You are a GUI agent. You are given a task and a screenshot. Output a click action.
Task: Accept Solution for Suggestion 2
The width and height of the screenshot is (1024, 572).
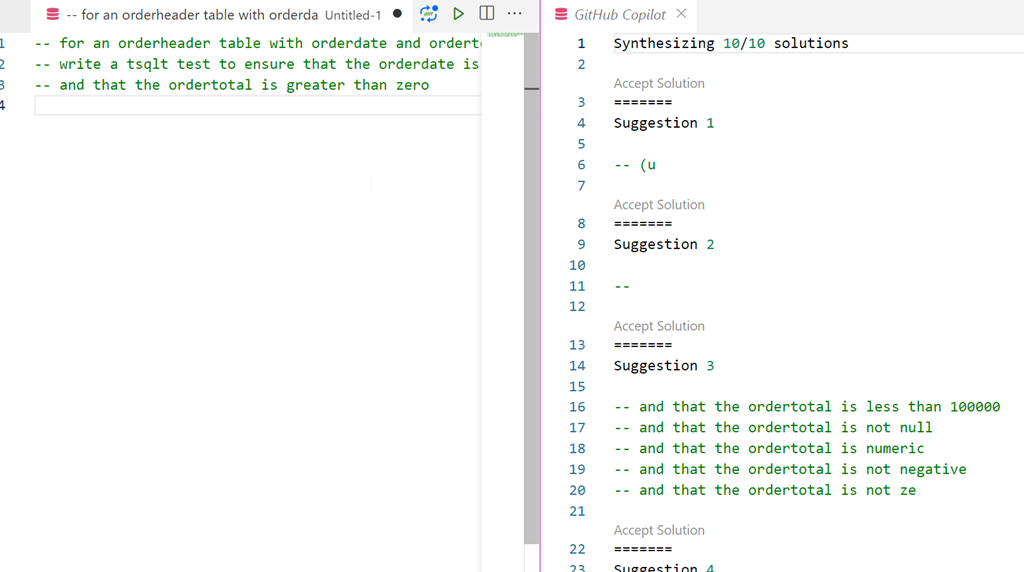point(659,204)
